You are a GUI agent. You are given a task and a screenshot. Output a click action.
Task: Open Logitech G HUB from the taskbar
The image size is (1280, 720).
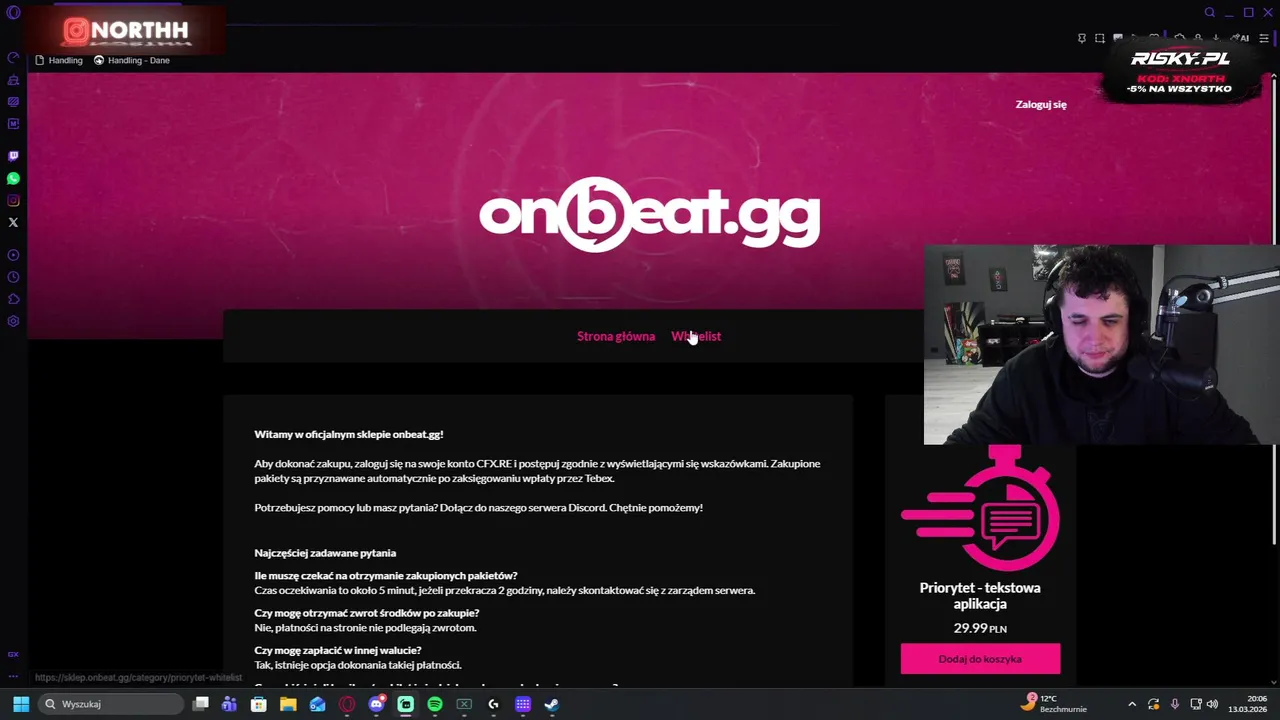[x=493, y=704]
